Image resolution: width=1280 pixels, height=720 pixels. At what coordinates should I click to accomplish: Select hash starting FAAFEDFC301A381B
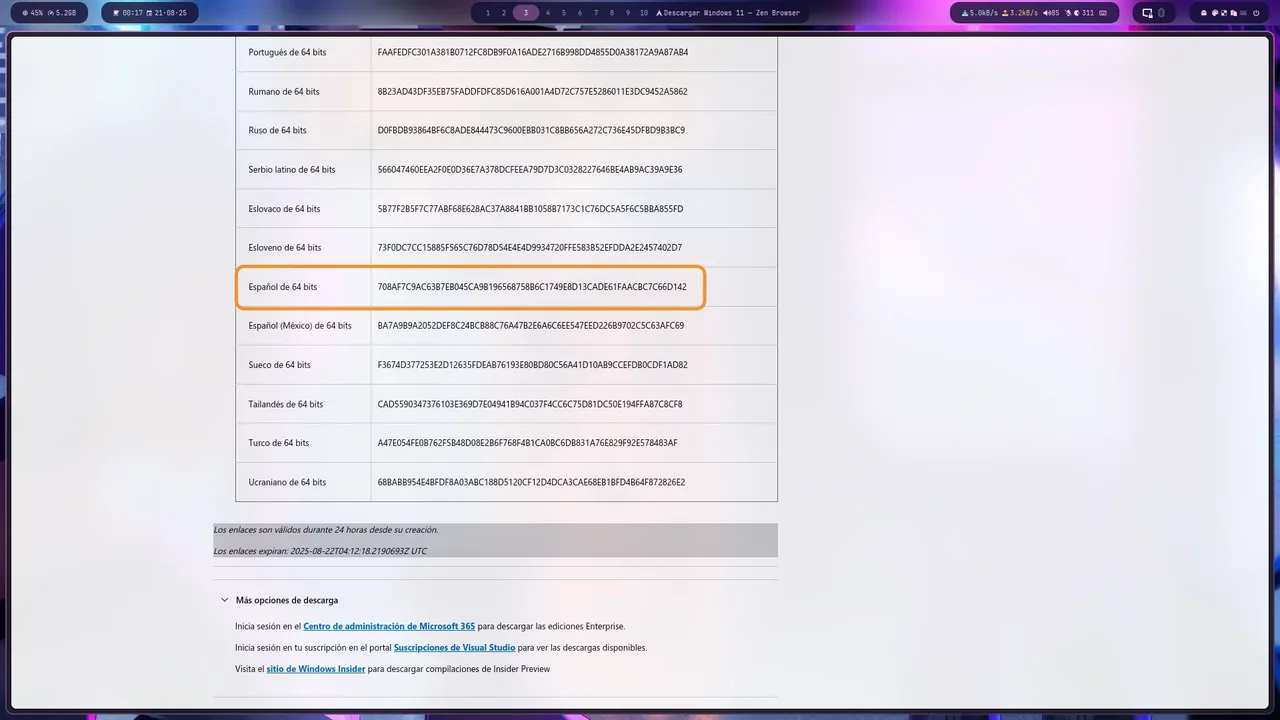click(x=533, y=52)
